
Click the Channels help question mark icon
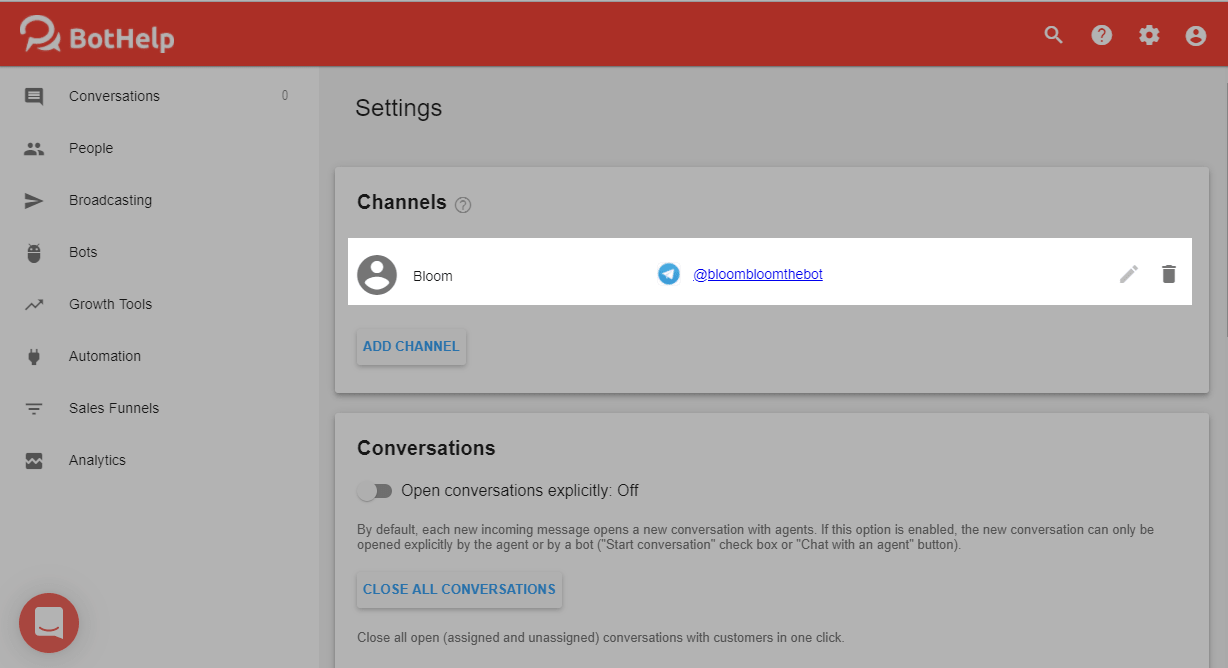pos(462,205)
